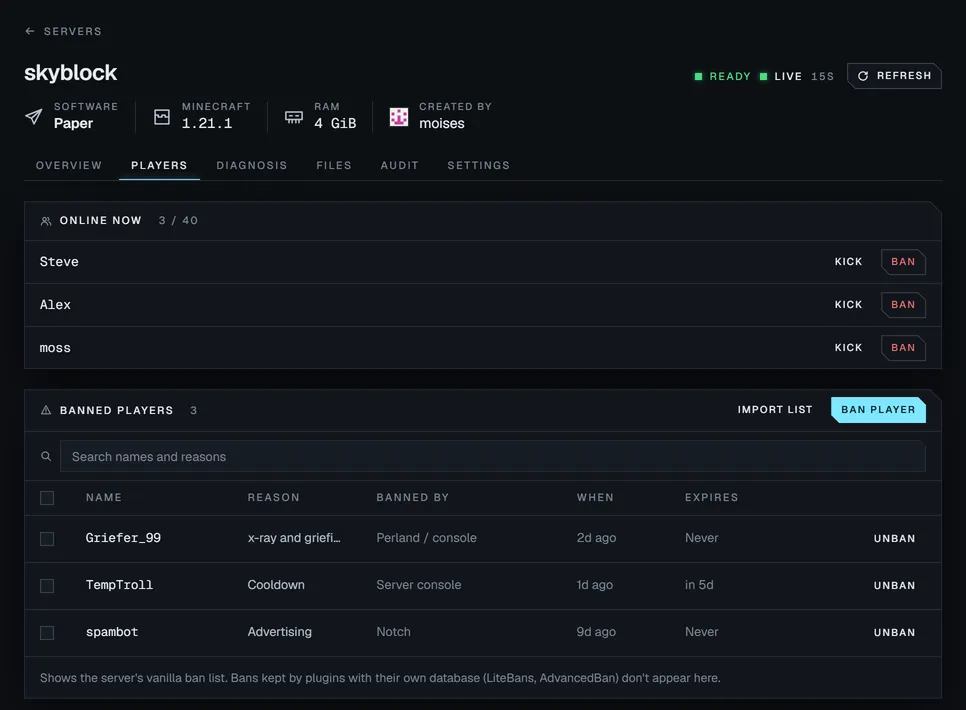Click the name TempTroll
The image size is (966, 710).
[x=119, y=585]
